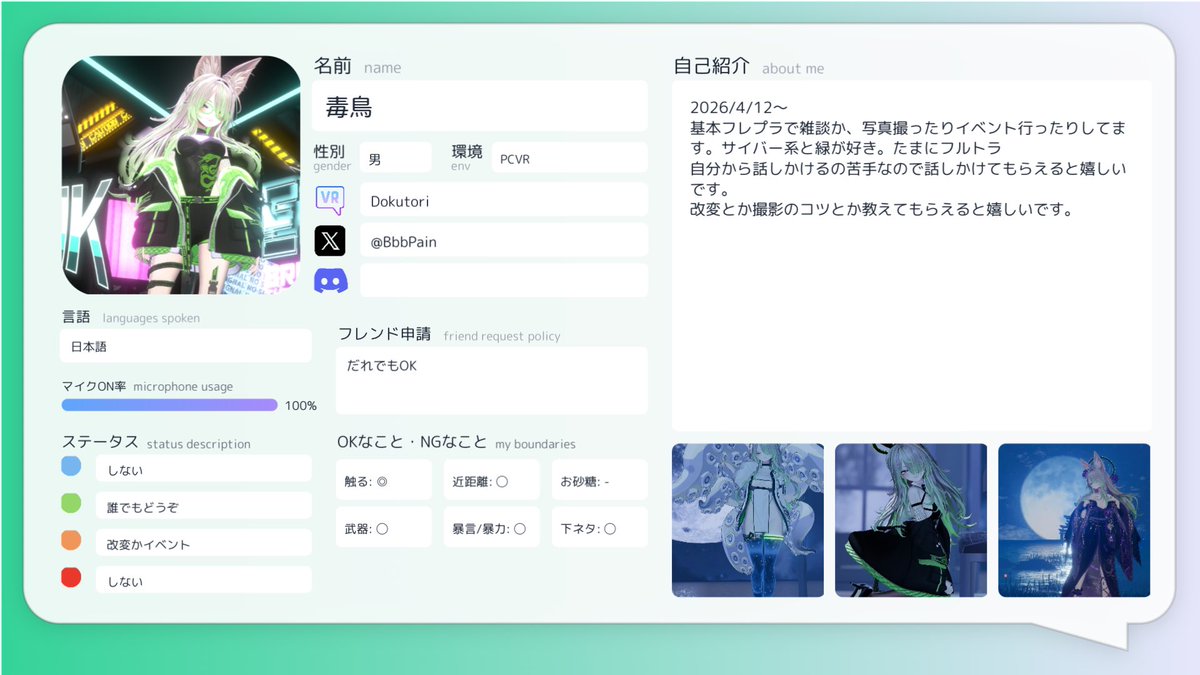The width and height of the screenshot is (1200, 675).
Task: Open the full-moon kimono gallery photo
Action: (1074, 520)
